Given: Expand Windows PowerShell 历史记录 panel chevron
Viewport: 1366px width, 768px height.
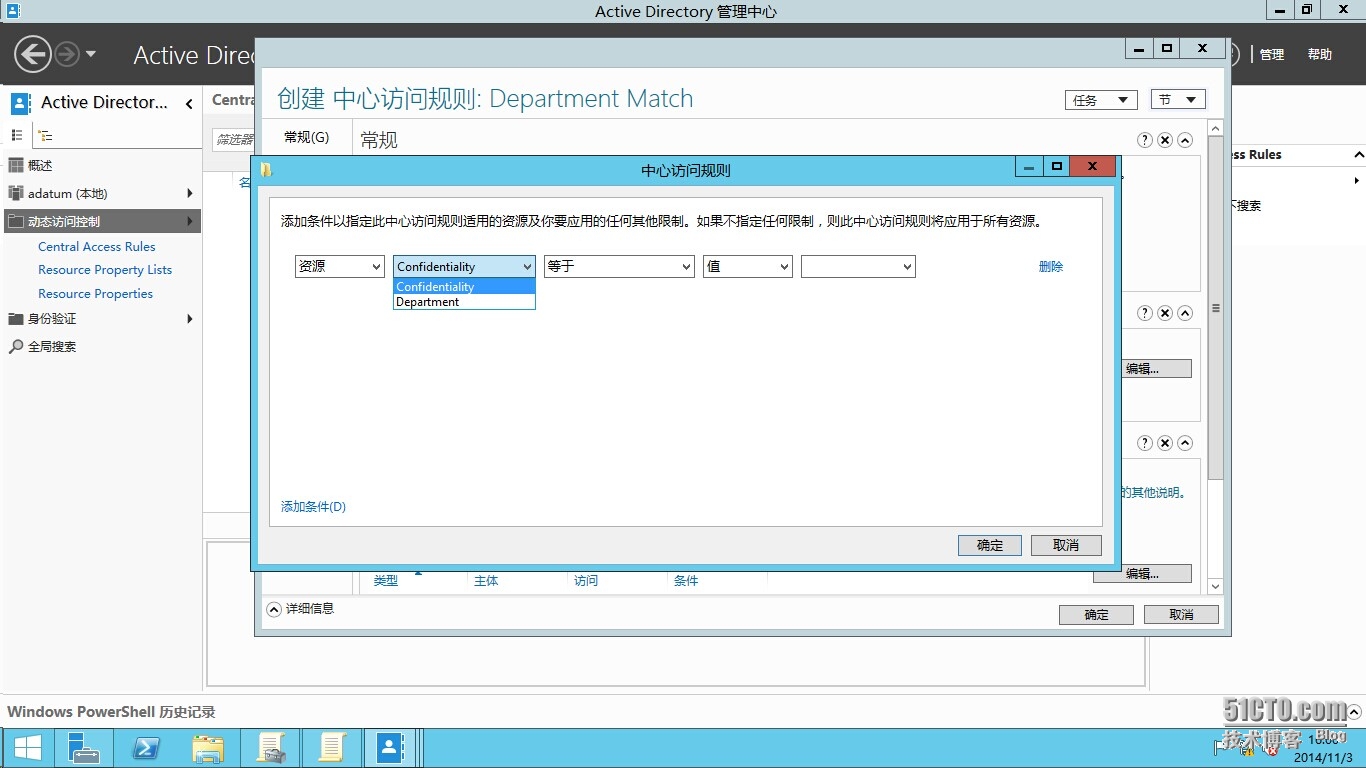Looking at the screenshot, I should pyautogui.click(x=1352, y=712).
